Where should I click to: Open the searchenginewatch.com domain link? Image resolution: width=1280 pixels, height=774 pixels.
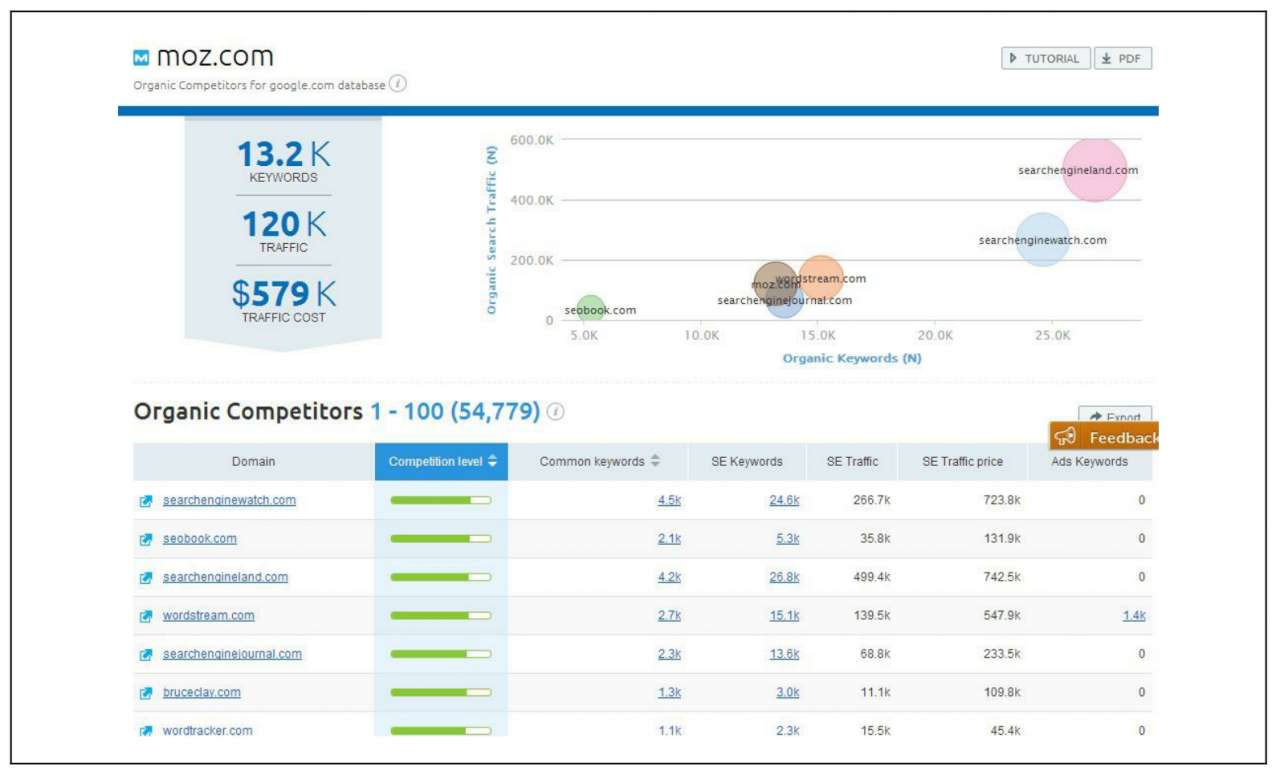click(x=229, y=501)
